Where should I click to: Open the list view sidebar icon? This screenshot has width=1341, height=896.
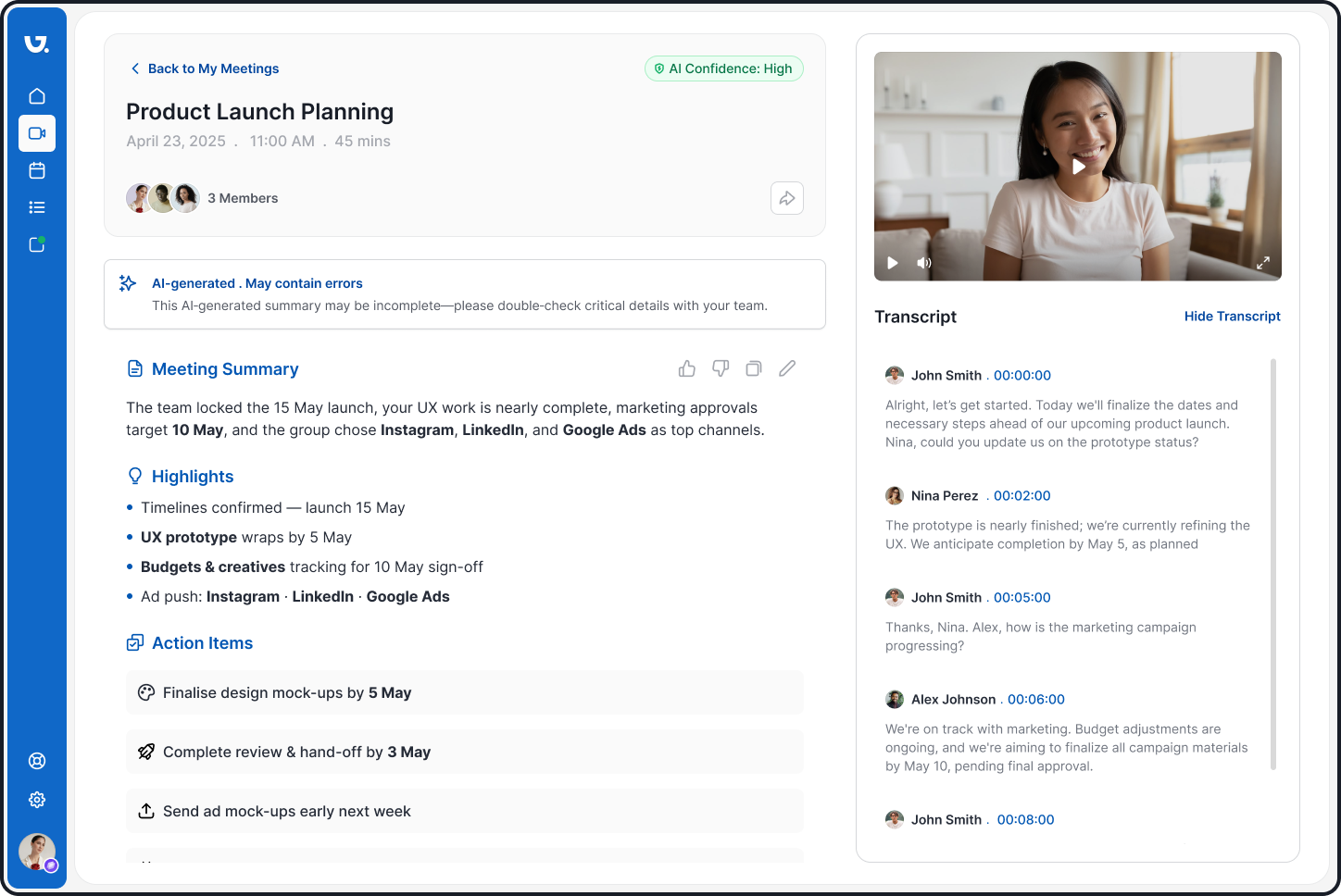click(37, 207)
